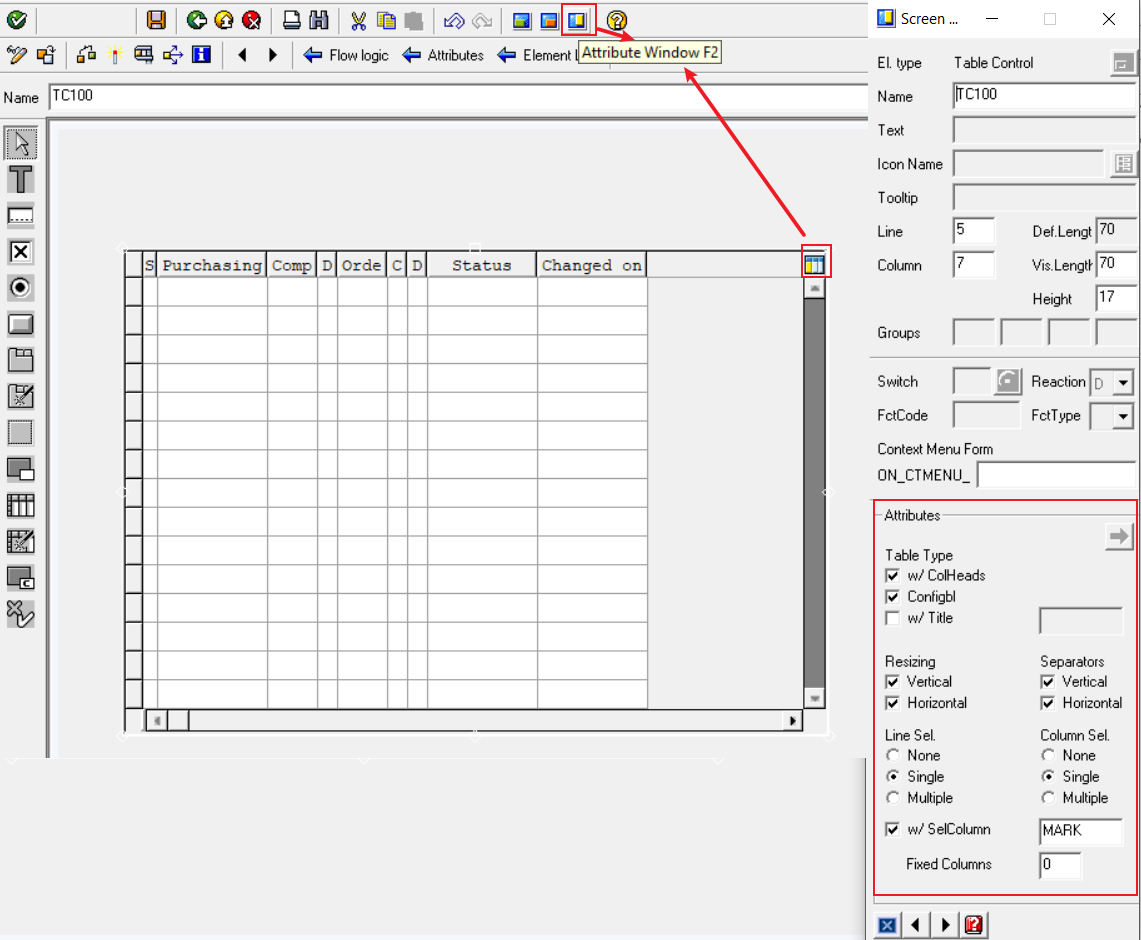The width and height of the screenshot is (1141, 940).
Task: Open the Attributes button in toolbar
Action: click(x=443, y=55)
